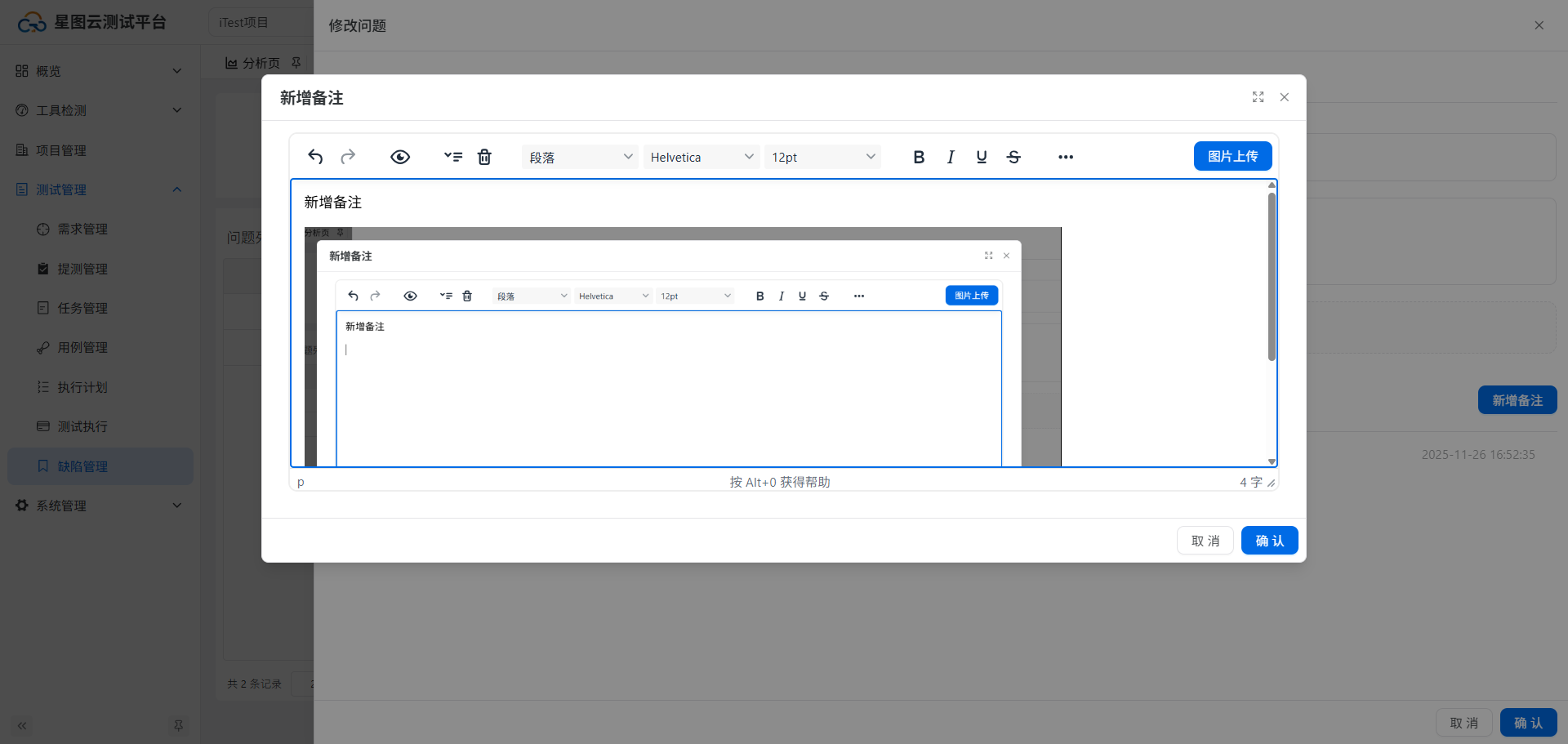Toggle underline text formatting
The width and height of the screenshot is (1568, 744).
(x=982, y=157)
